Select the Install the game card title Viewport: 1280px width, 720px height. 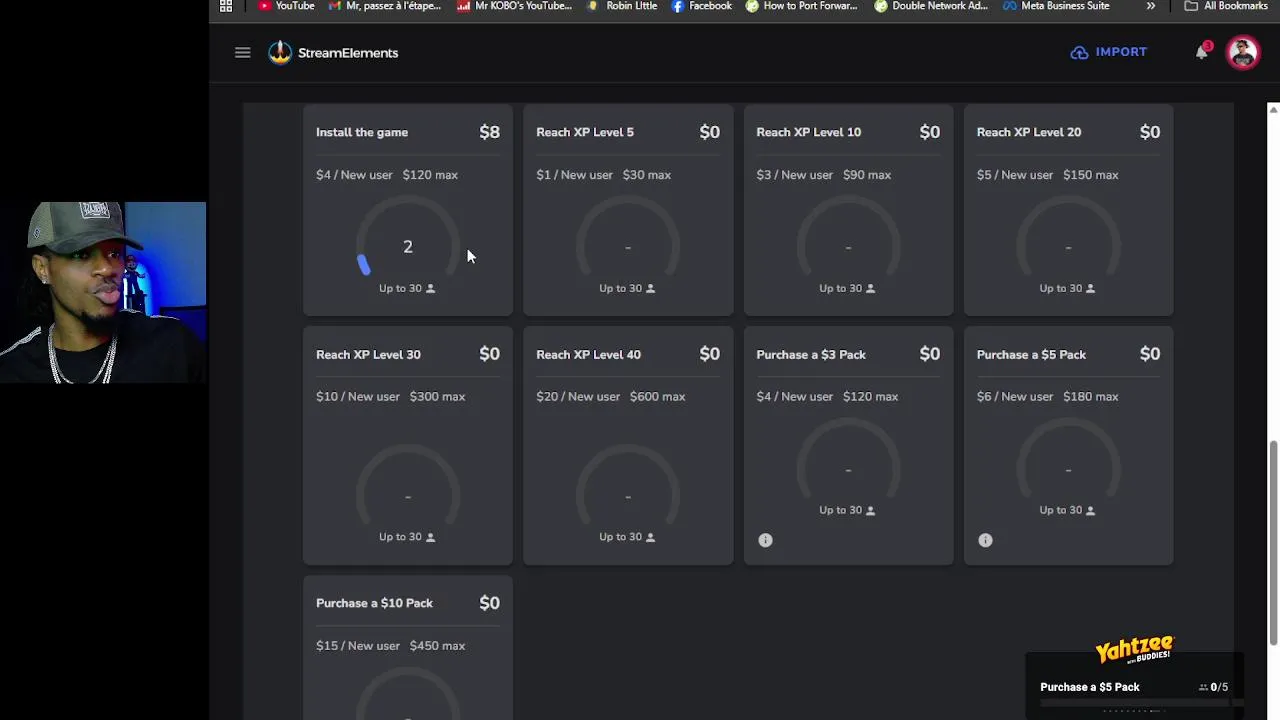[362, 132]
